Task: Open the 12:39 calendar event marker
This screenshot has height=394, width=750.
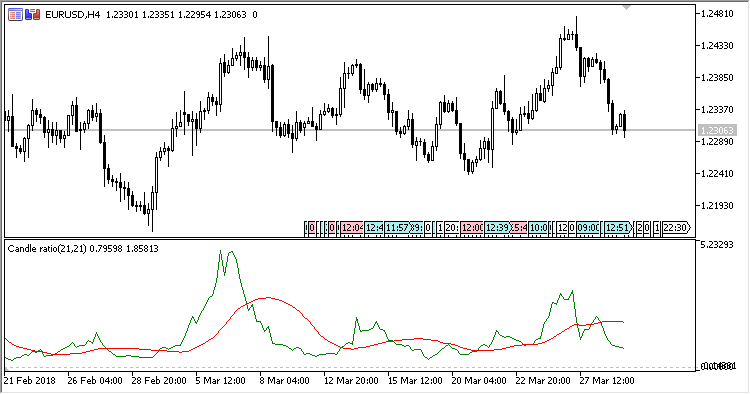Action: [497, 228]
